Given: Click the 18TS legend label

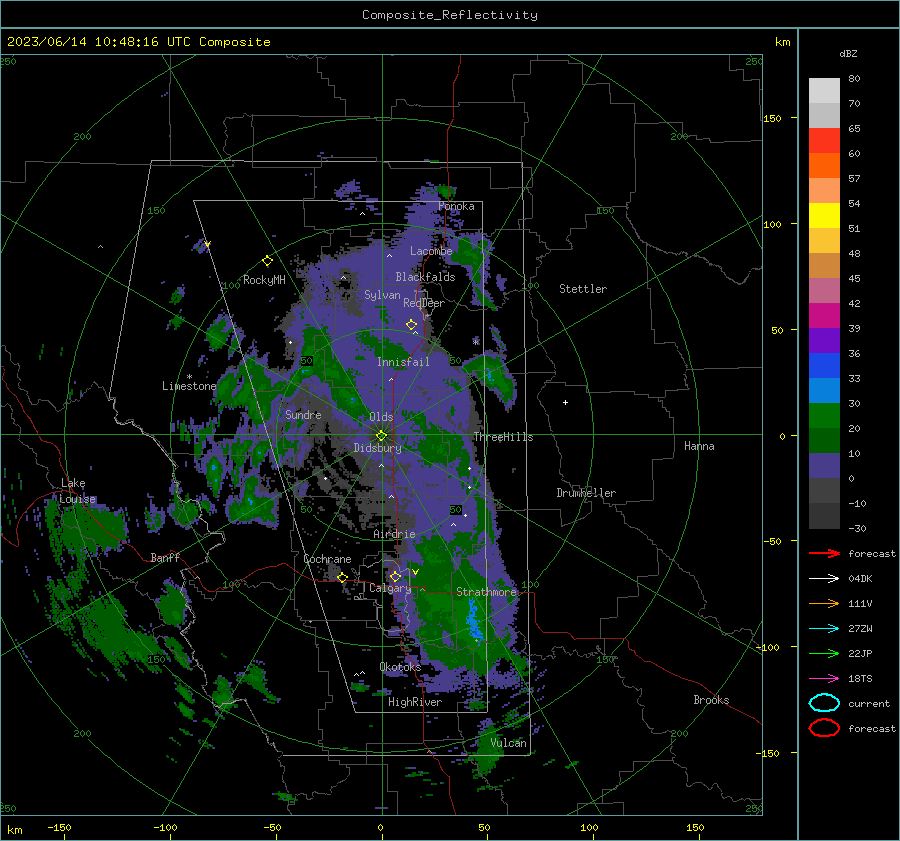Looking at the screenshot, I should click(860, 678).
